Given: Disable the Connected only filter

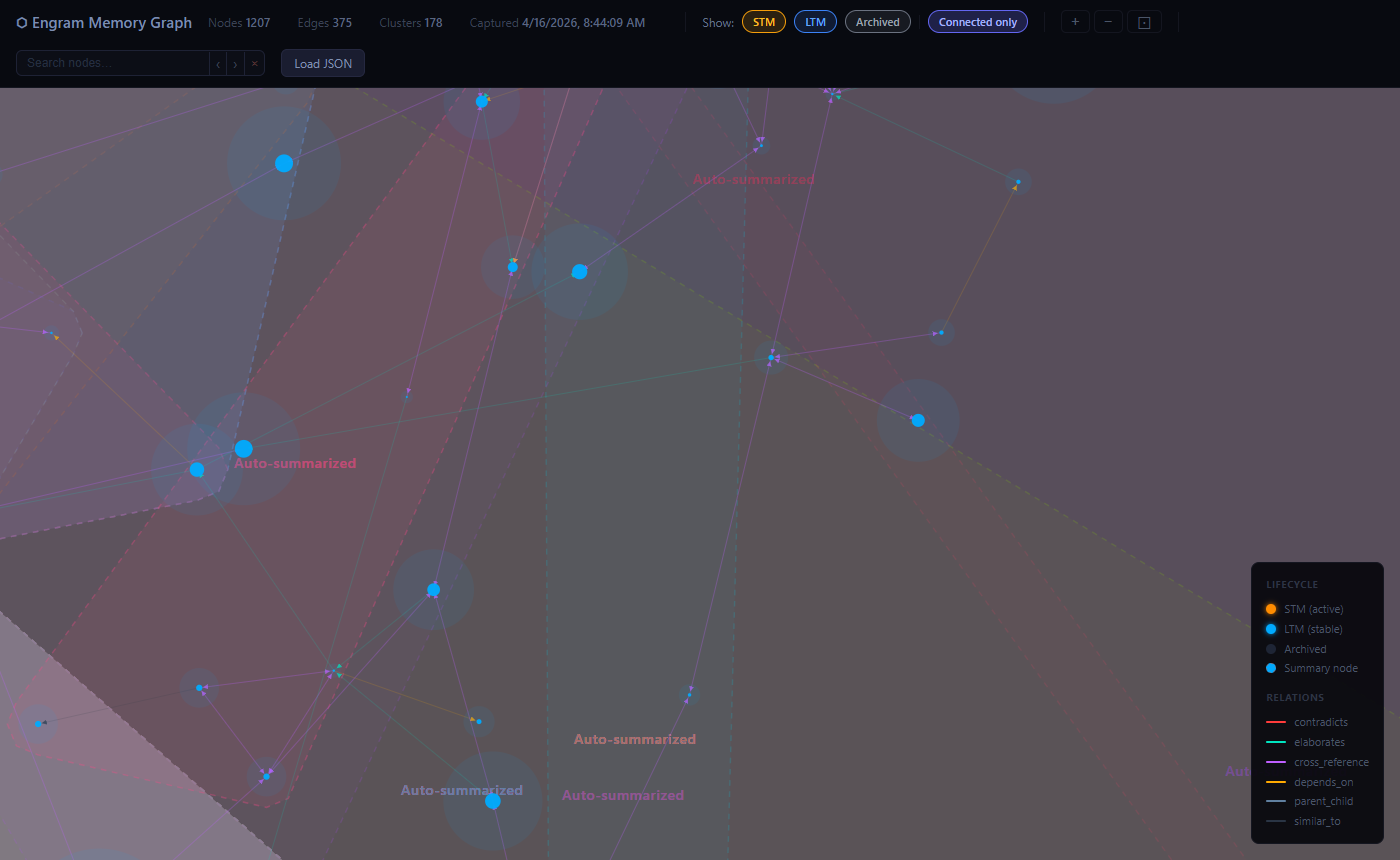Looking at the screenshot, I should click(977, 21).
